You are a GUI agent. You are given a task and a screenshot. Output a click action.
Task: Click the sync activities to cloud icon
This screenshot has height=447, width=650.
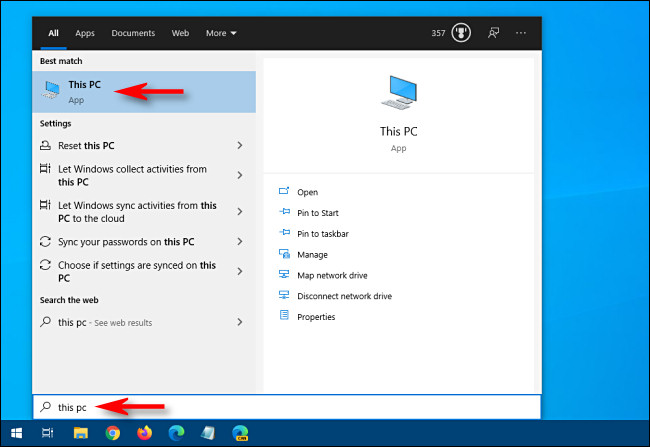[x=45, y=205]
